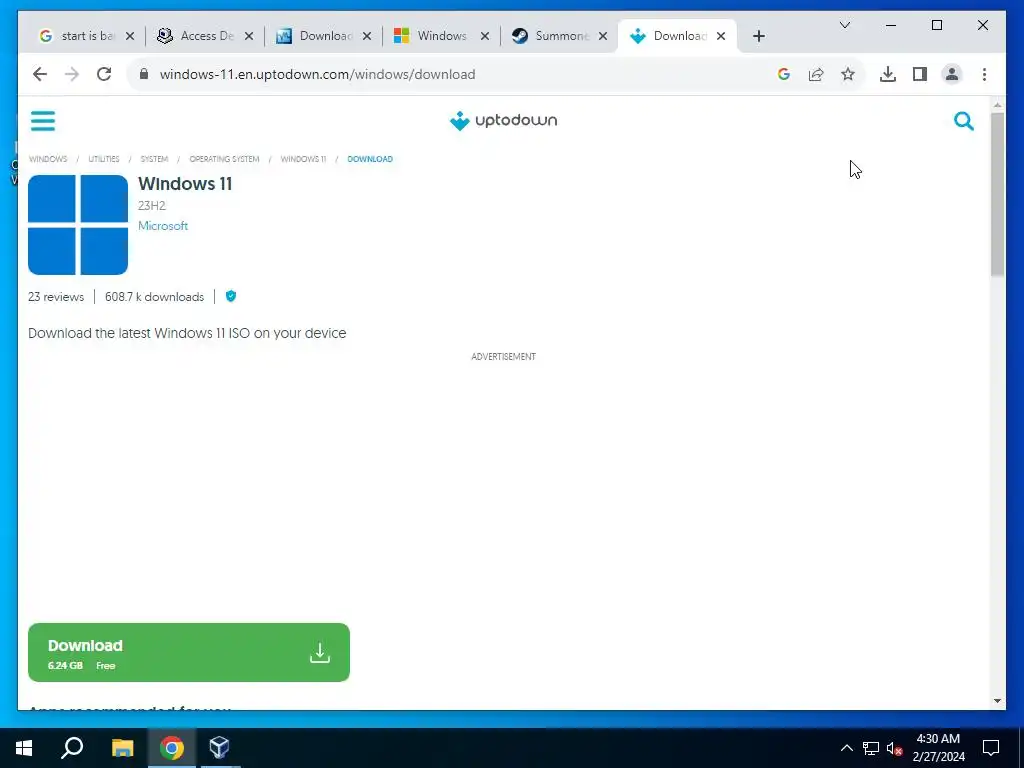Open the Uptodown hamburger menu

tap(43, 121)
